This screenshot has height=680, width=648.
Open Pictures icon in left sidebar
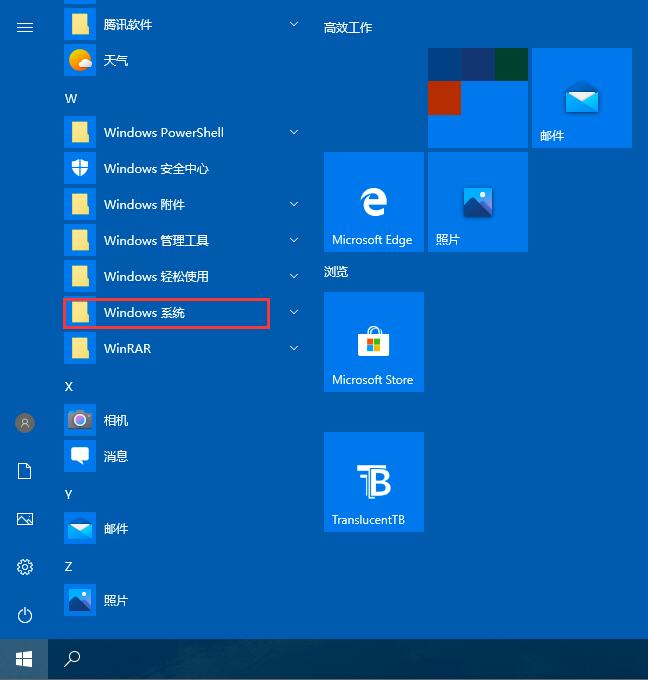click(x=25, y=519)
